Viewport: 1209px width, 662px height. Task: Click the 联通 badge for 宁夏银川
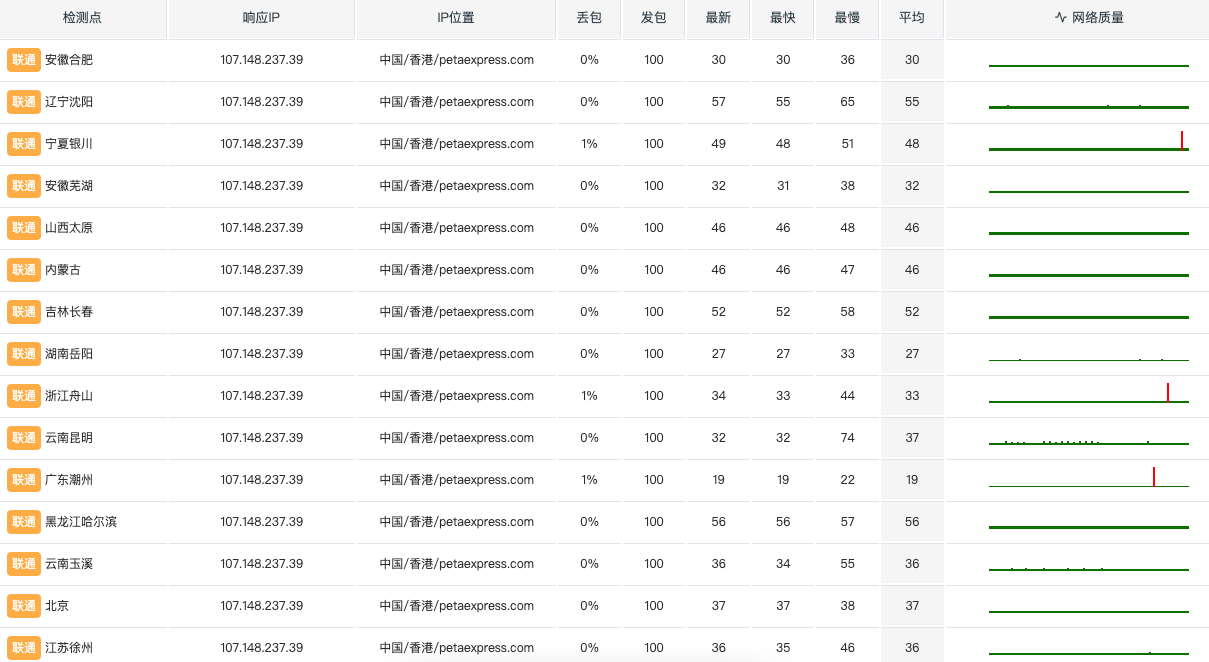[24, 144]
